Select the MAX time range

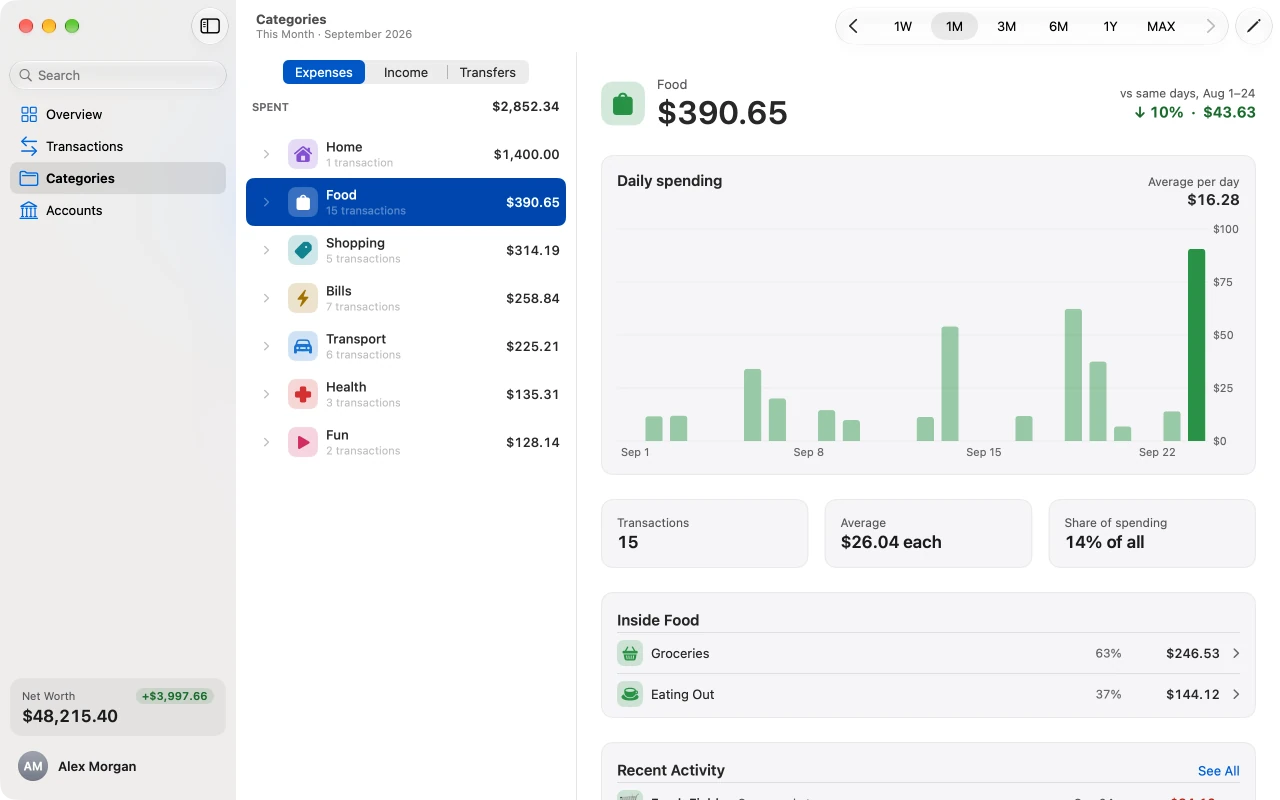tap(1161, 26)
